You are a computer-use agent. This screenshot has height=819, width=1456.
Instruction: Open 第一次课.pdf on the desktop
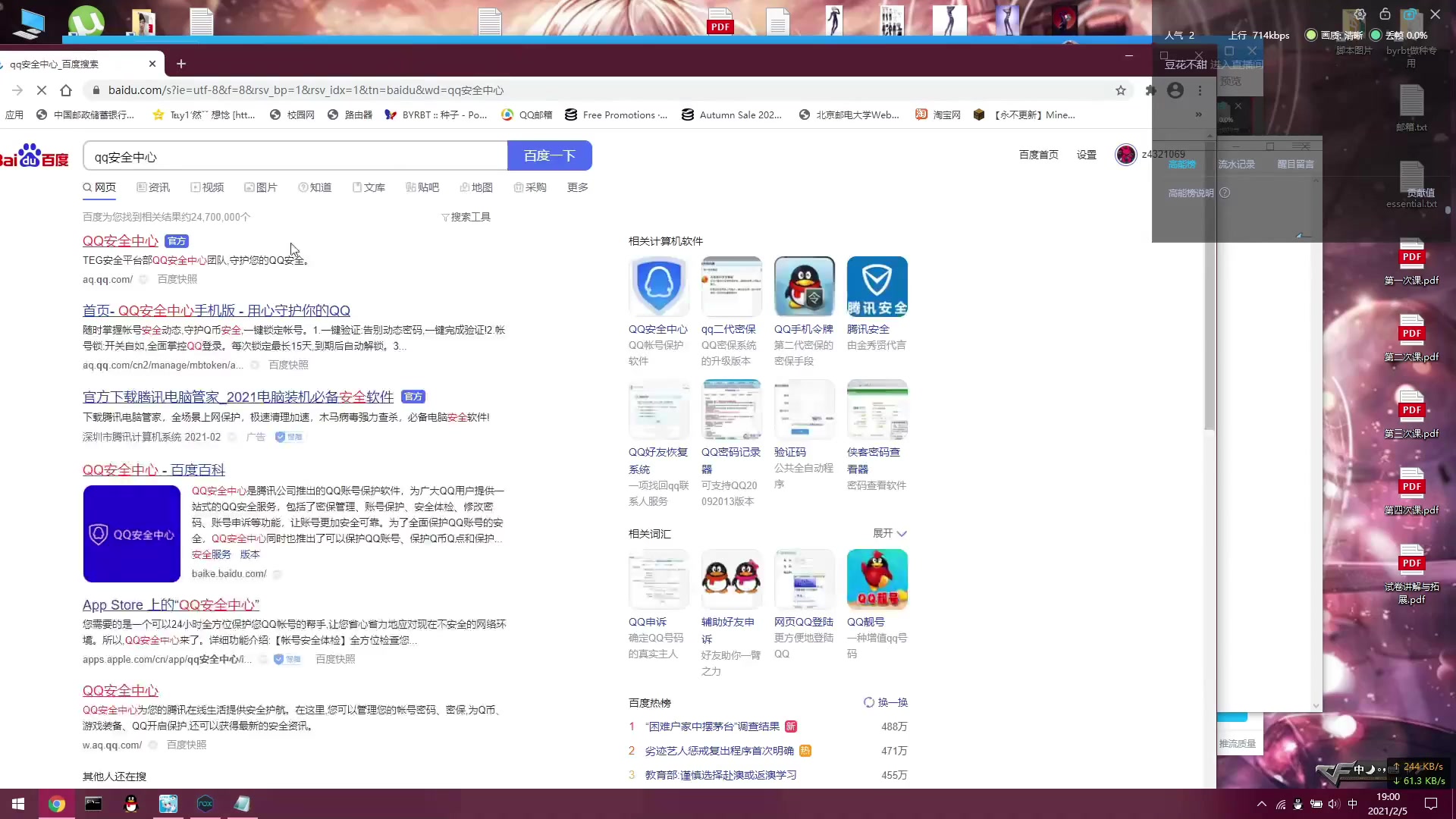tap(1411, 262)
